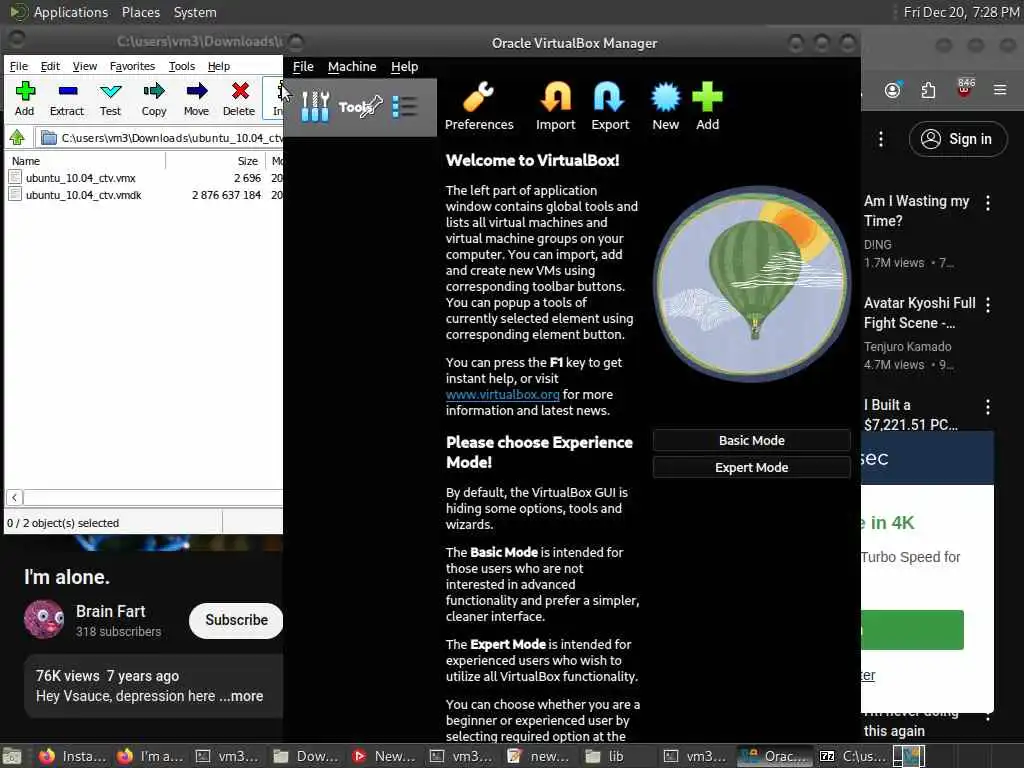Click the clock showing Fri Dec 20
The height and width of the screenshot is (768, 1024).
961,12
